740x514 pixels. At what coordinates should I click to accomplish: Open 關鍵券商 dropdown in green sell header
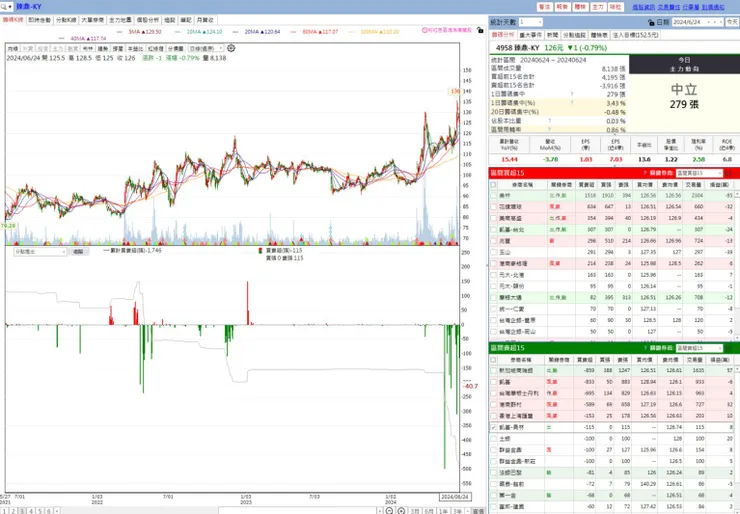pos(699,348)
